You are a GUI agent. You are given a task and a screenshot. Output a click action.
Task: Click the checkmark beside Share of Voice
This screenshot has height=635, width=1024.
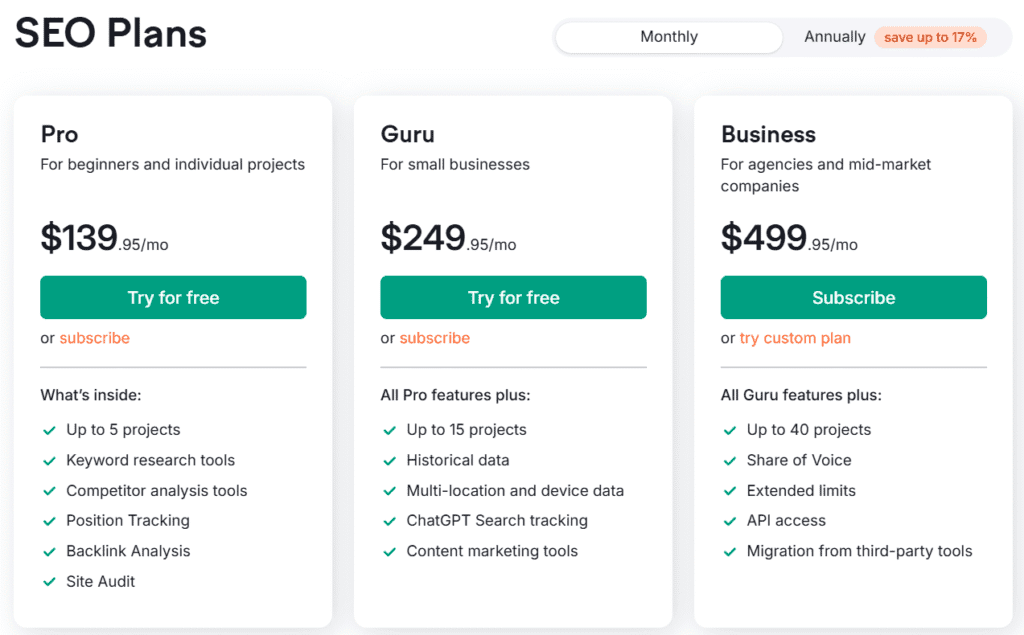(729, 460)
